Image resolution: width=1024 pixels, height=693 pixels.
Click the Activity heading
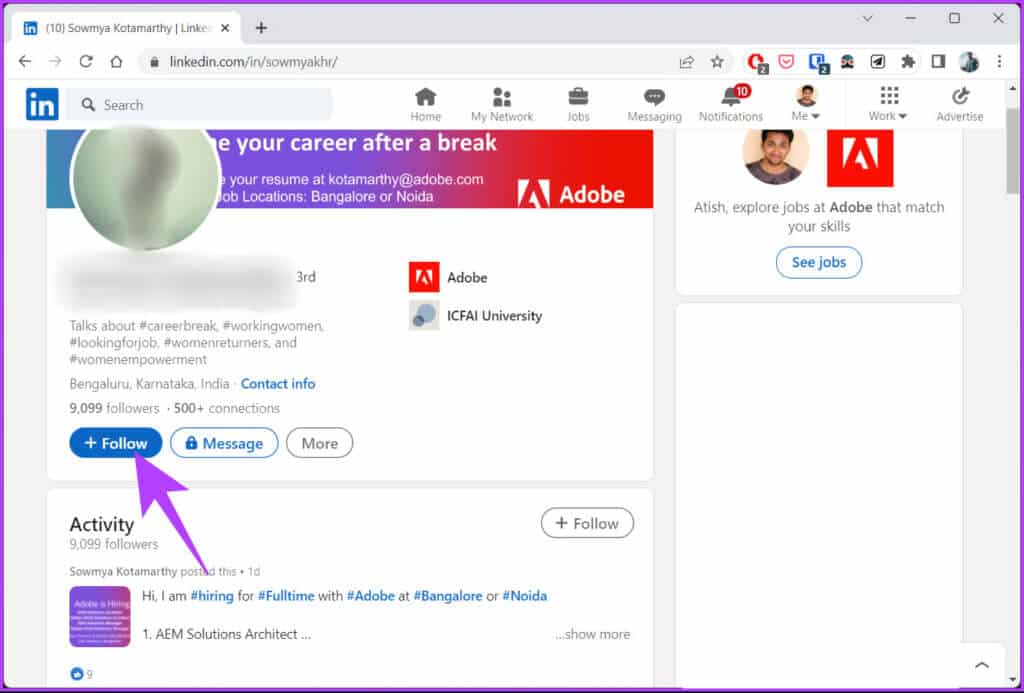pyautogui.click(x=102, y=524)
